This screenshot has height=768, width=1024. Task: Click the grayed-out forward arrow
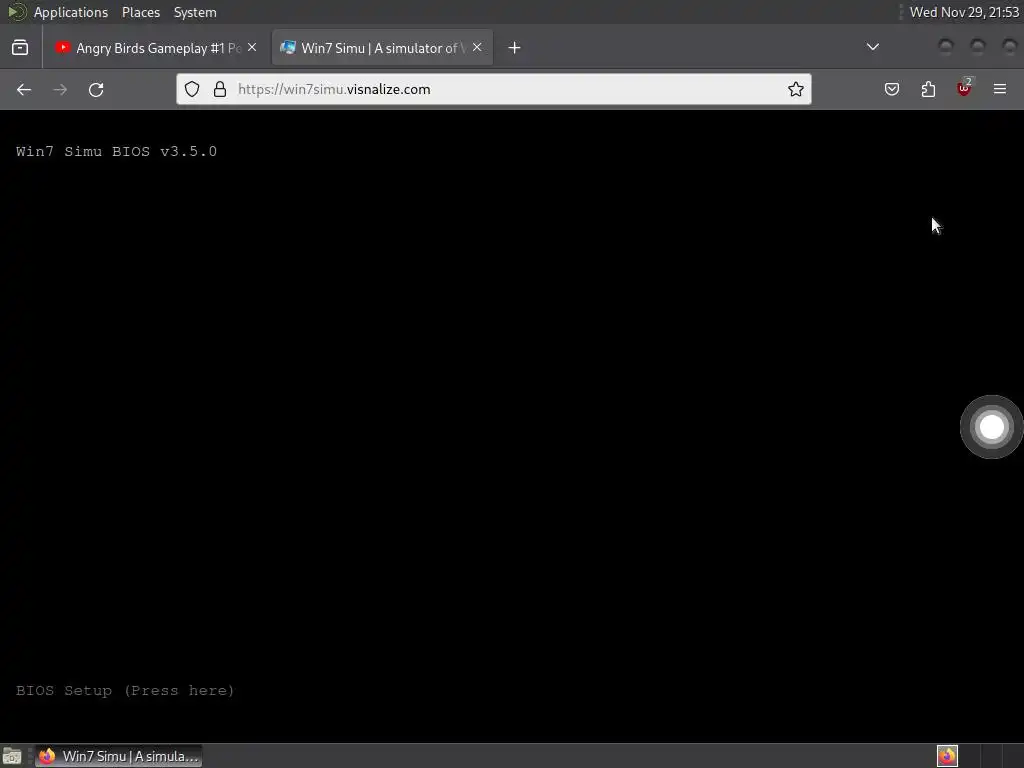pyautogui.click(x=60, y=89)
